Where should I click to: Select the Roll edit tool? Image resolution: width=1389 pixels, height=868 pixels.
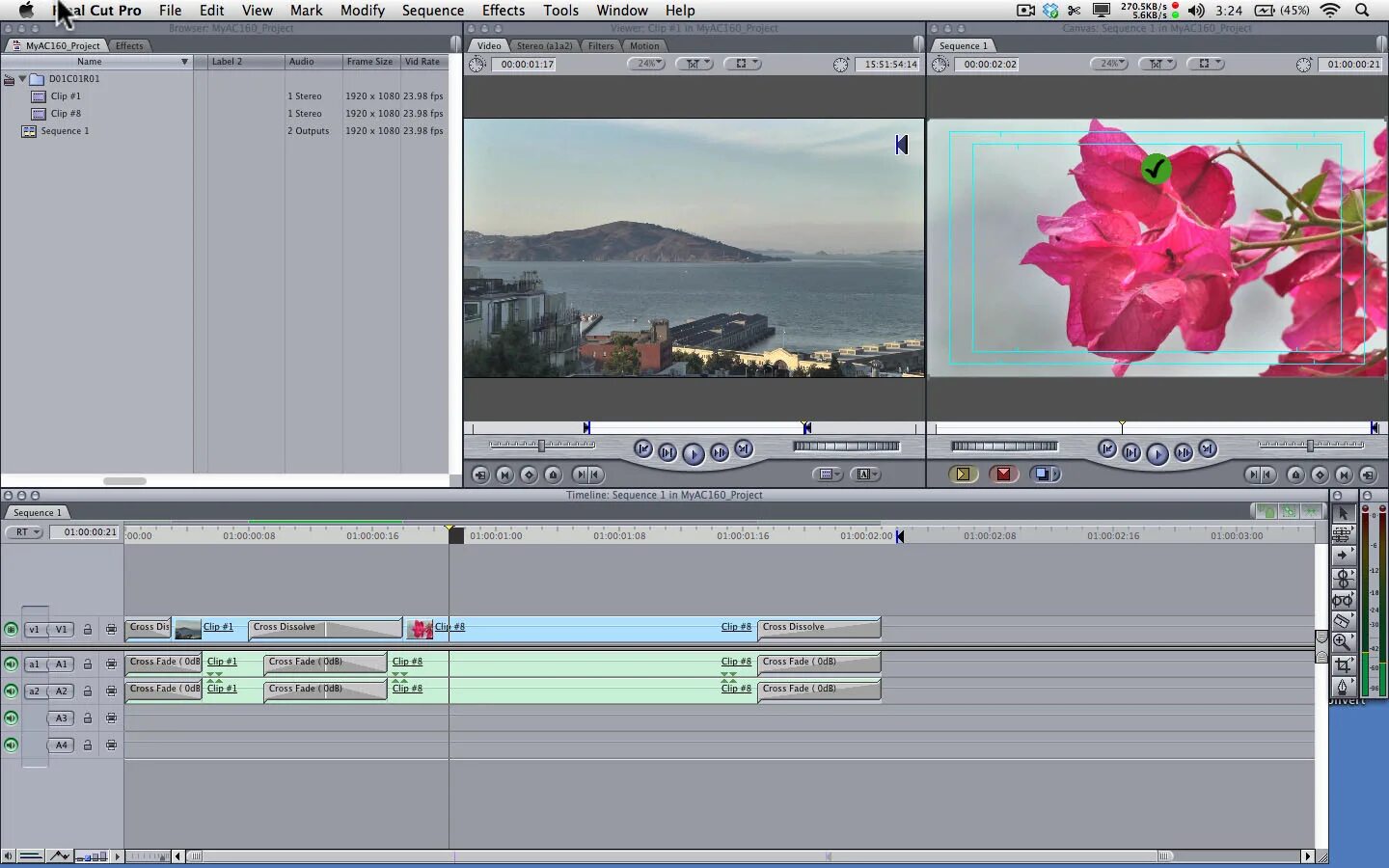point(1342,578)
